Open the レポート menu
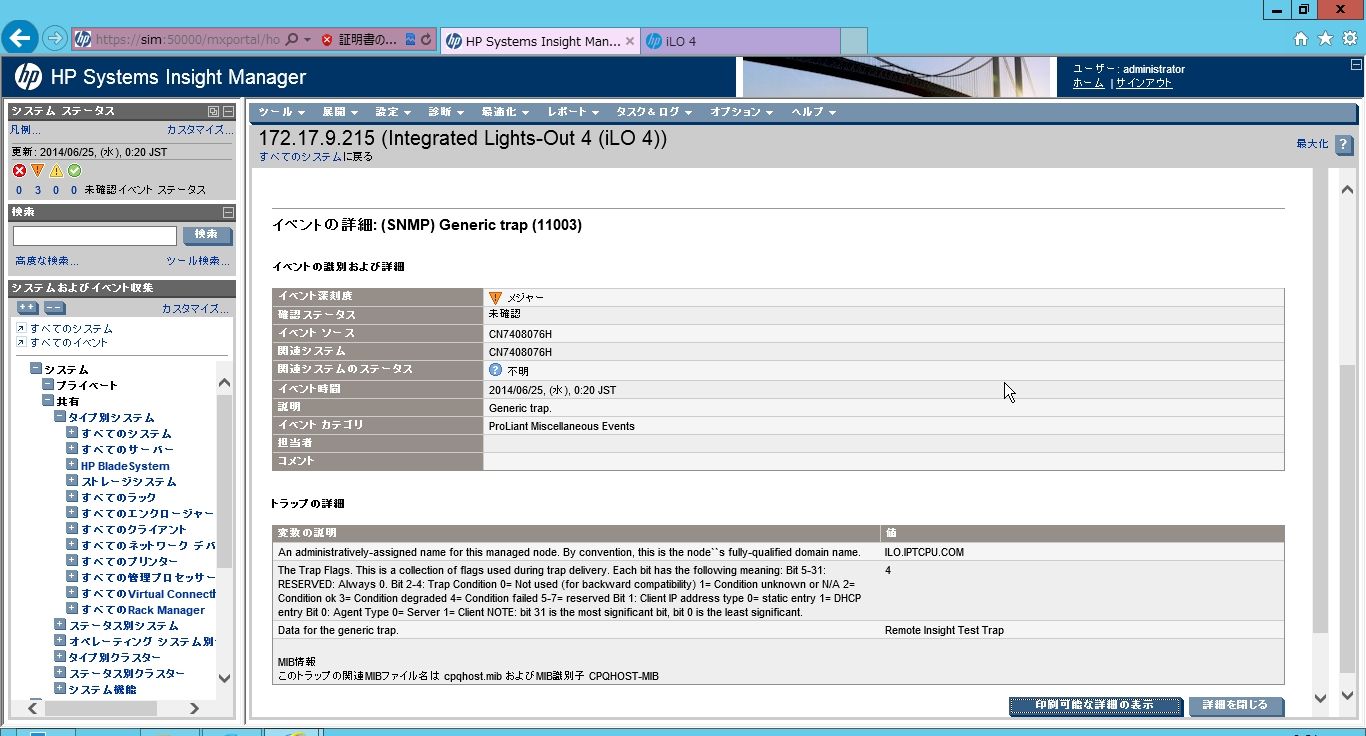This screenshot has height=736, width=1366. pos(573,112)
